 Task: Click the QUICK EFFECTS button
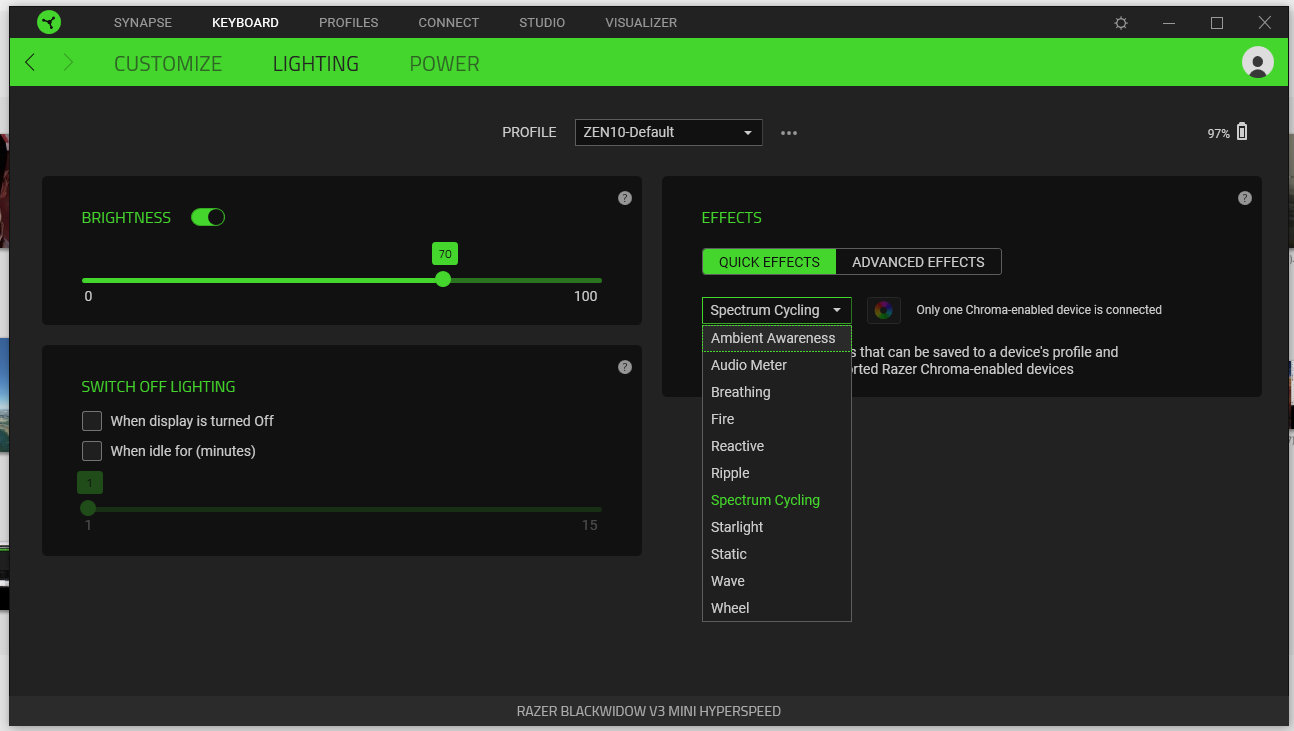pos(769,262)
